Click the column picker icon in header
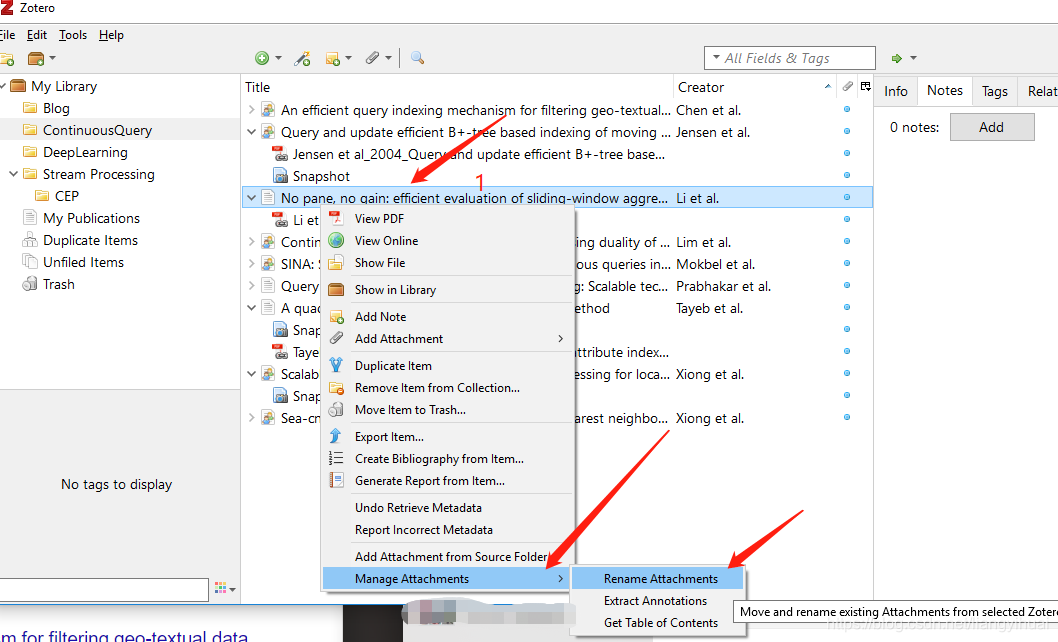Screen dimensions: 1058x642 (866, 86)
